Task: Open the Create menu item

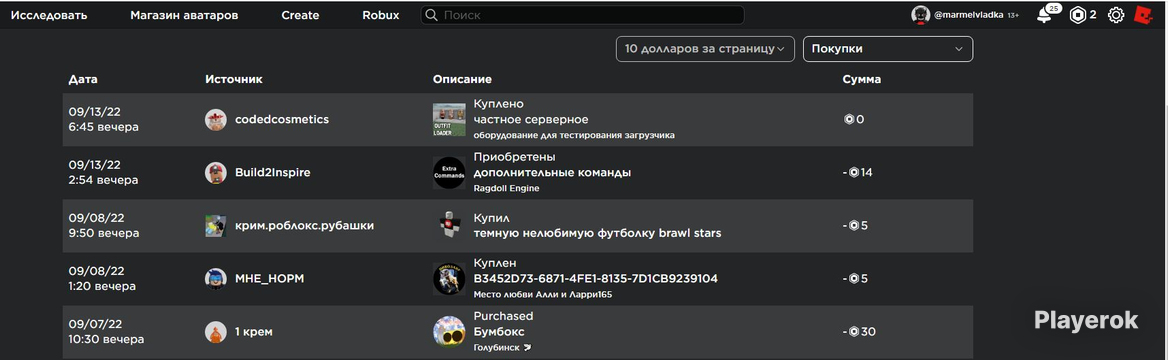Action: click(x=300, y=15)
